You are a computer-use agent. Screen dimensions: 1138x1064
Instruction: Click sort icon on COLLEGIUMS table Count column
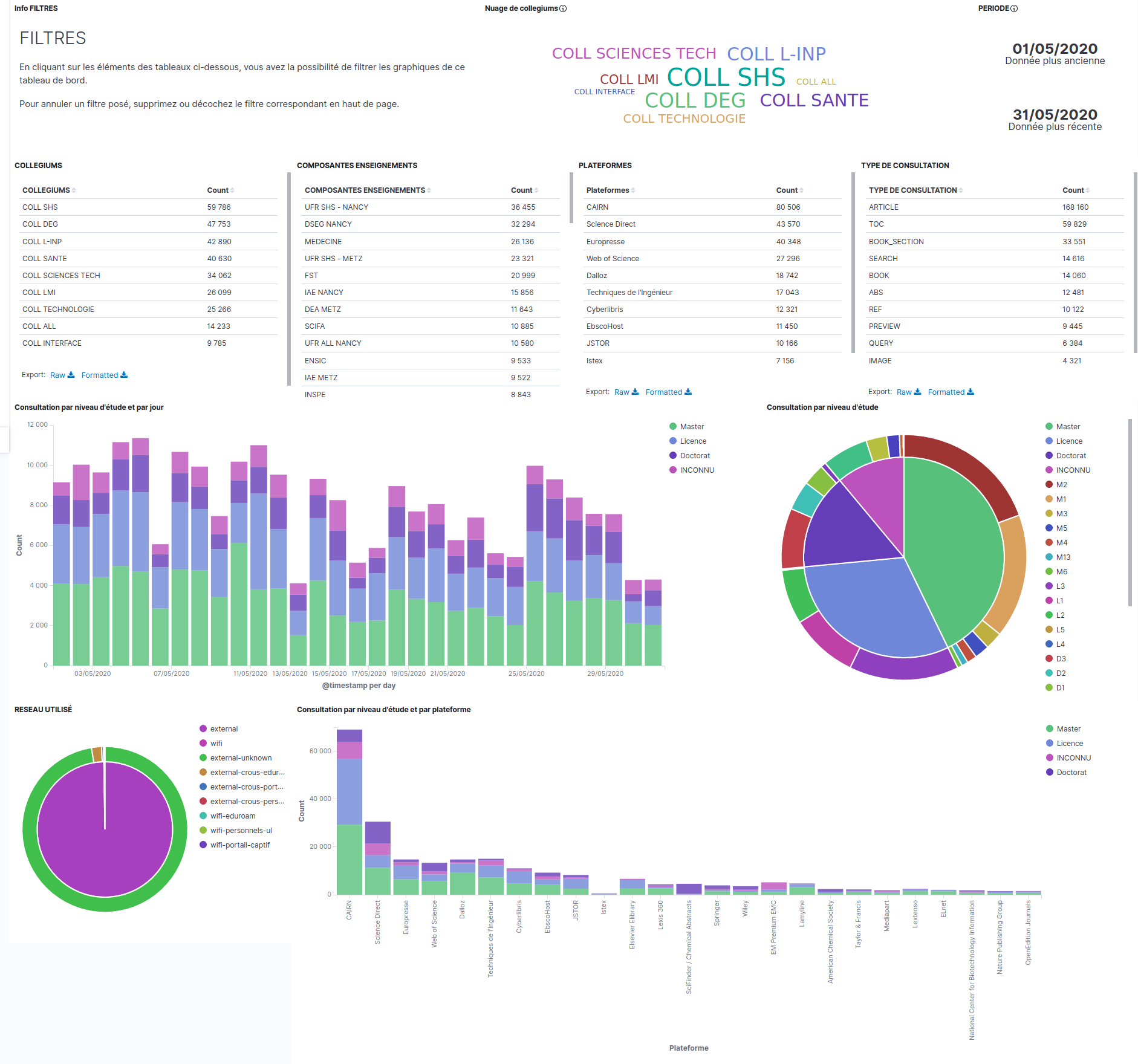pos(233,190)
